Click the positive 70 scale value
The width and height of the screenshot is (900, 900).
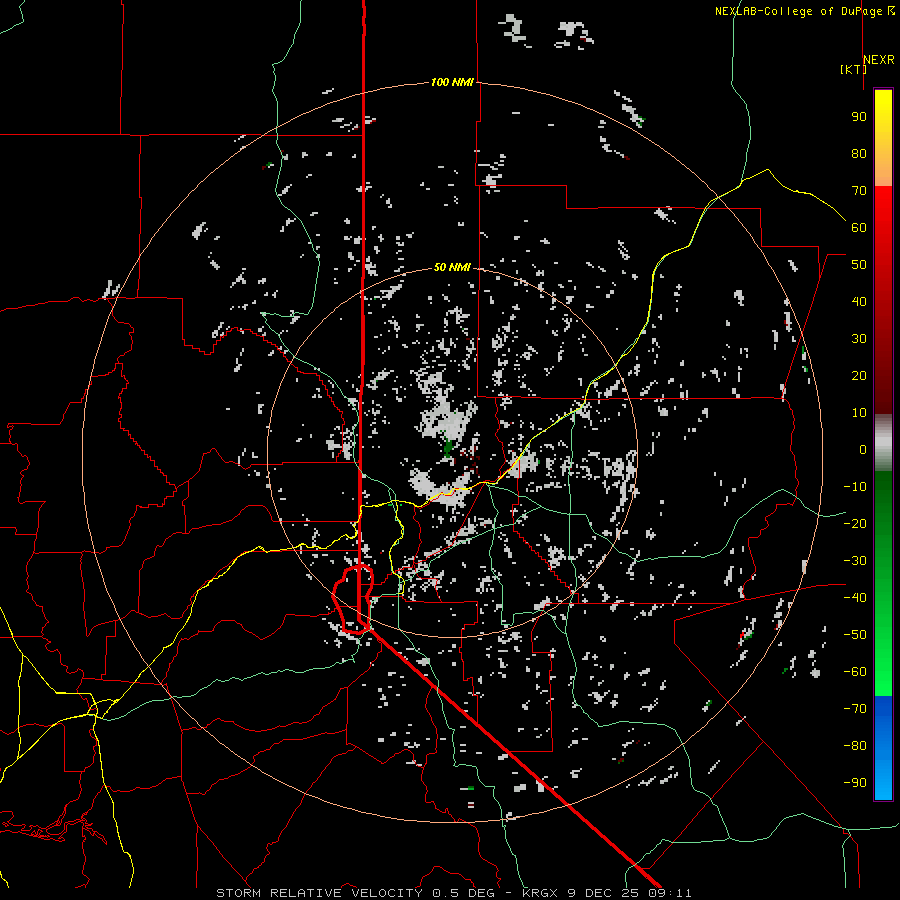coord(859,191)
